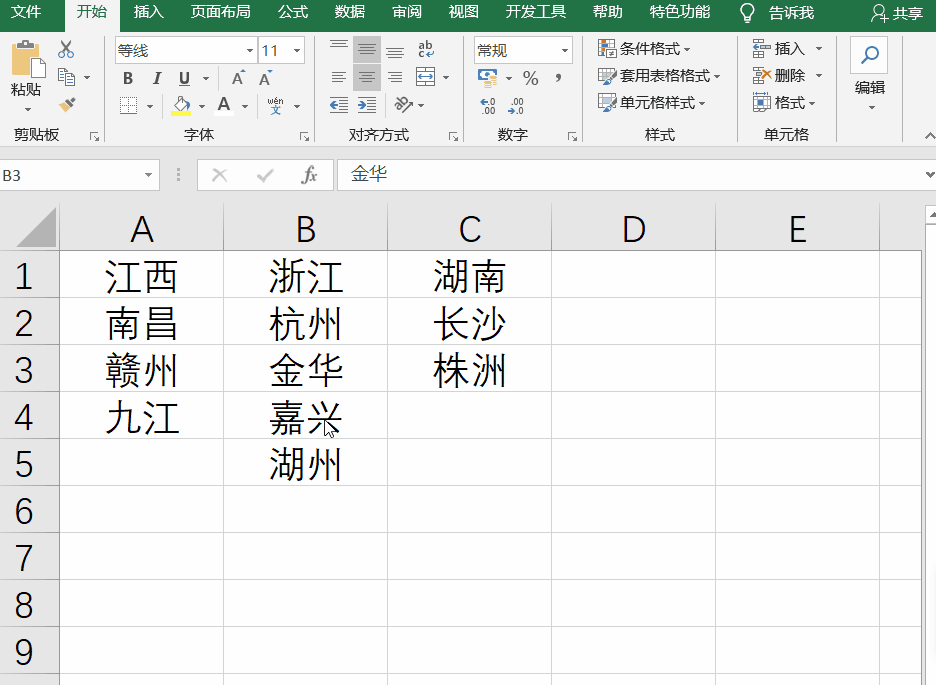Click the Paste clipboard icon
The image size is (936, 685).
point(27,59)
